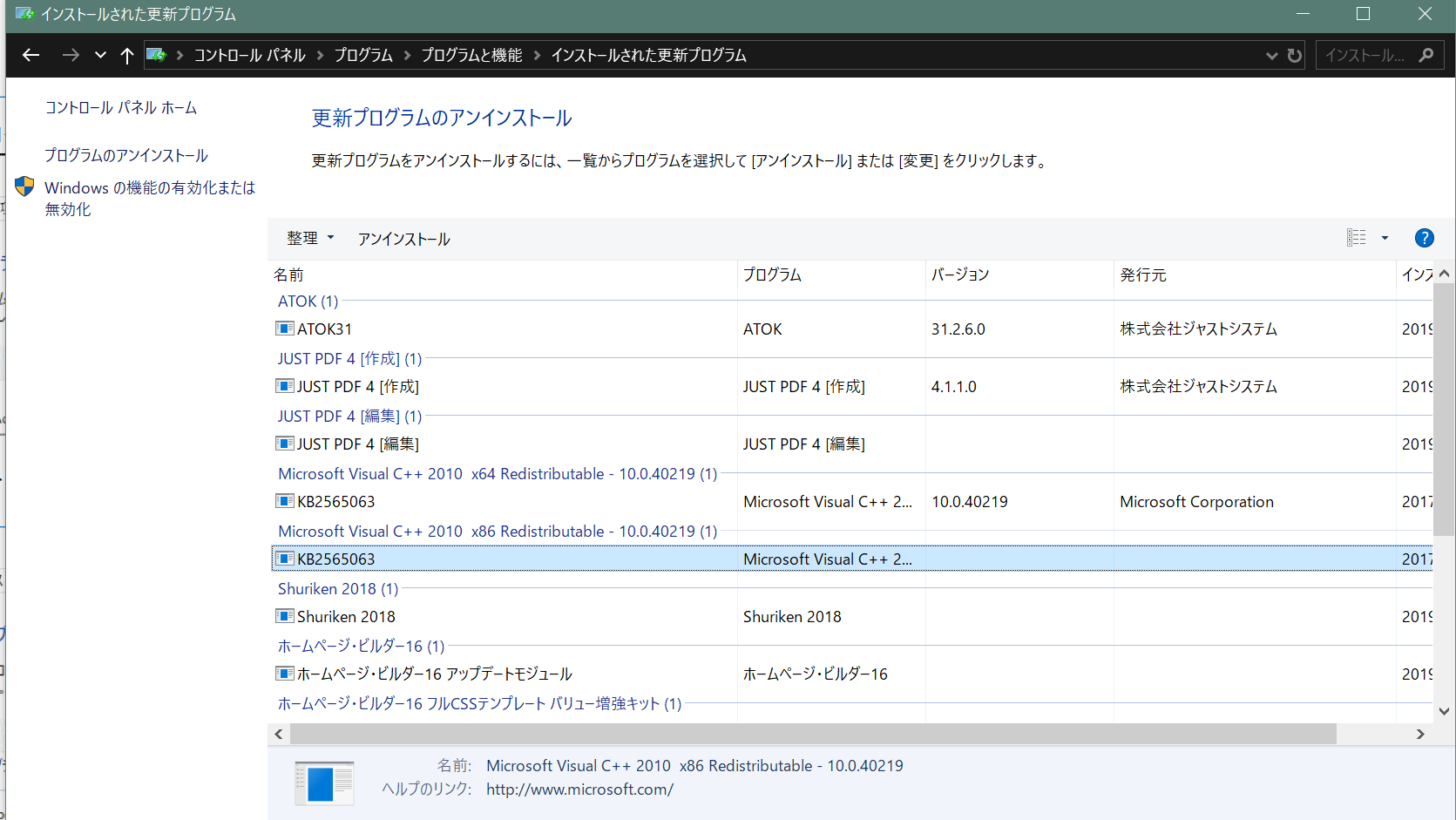The height and width of the screenshot is (820, 1456).
Task: Expand the chevron after プログラムと機能 breadcrumb
Action: 537,55
